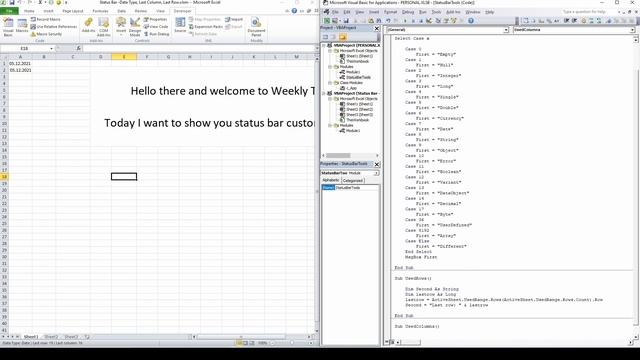Click in the Excel formula bar
Screen dimensions: 640x360
pos(198,49)
